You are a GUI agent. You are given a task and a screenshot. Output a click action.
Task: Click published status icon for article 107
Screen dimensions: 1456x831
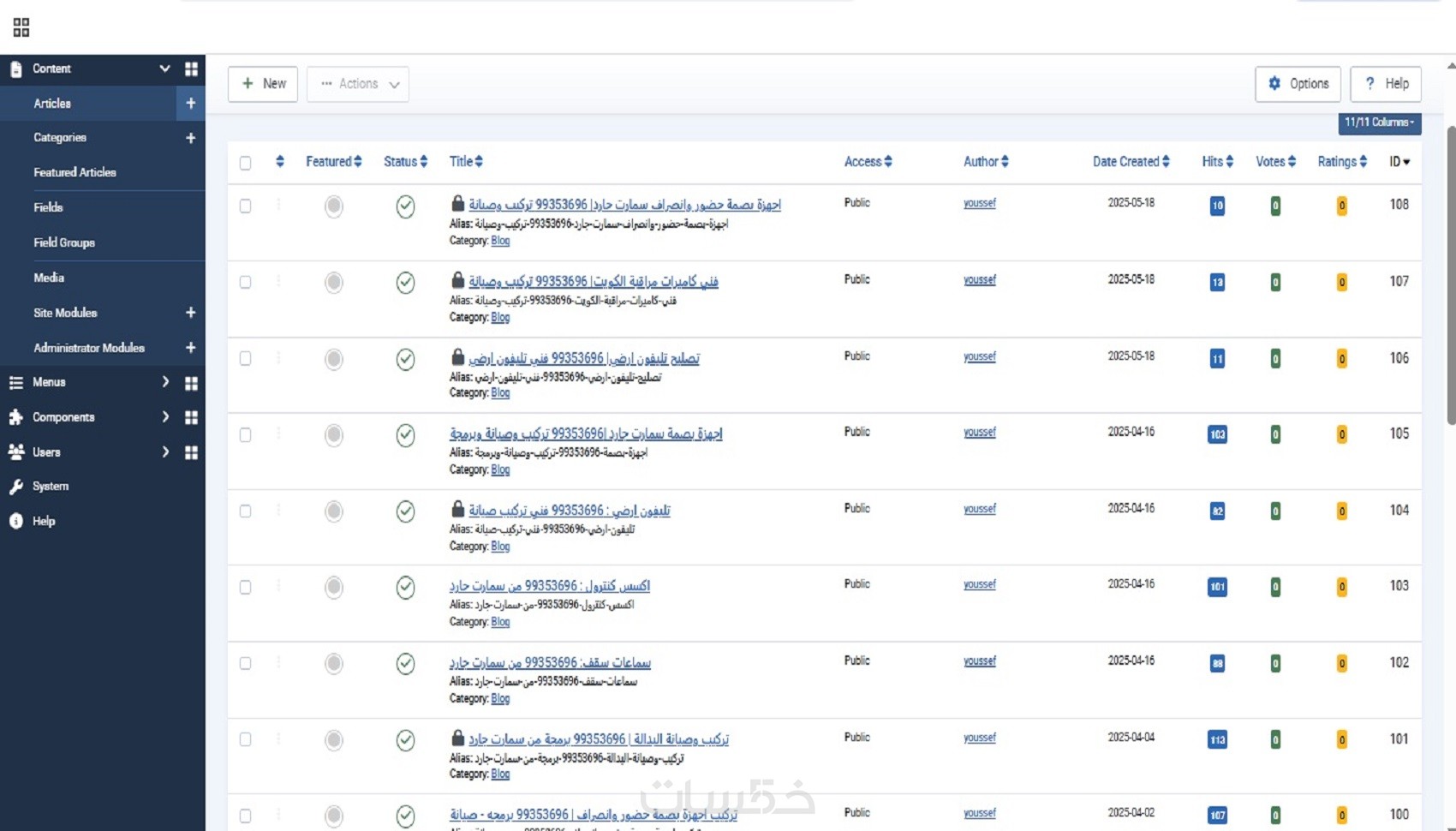[405, 283]
